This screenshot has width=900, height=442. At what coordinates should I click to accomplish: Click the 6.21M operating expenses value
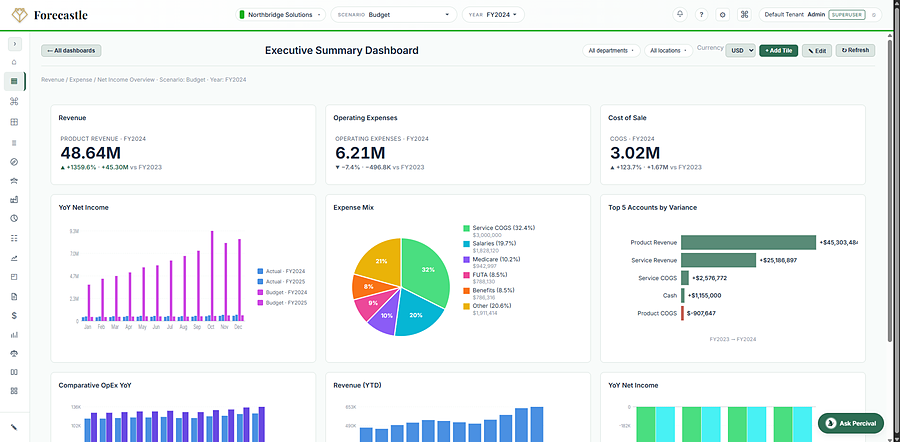click(360, 153)
